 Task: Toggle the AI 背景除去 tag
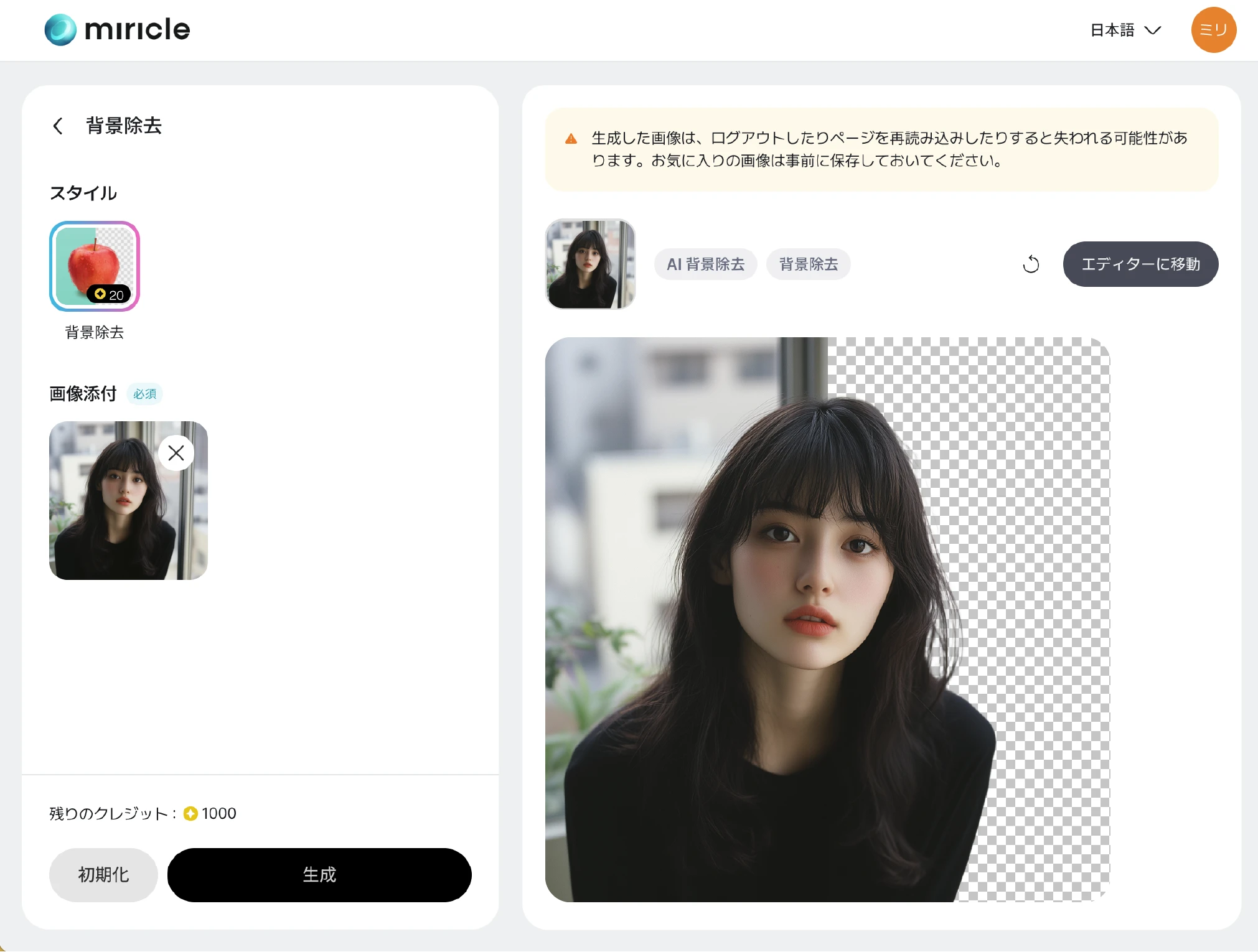click(x=705, y=264)
